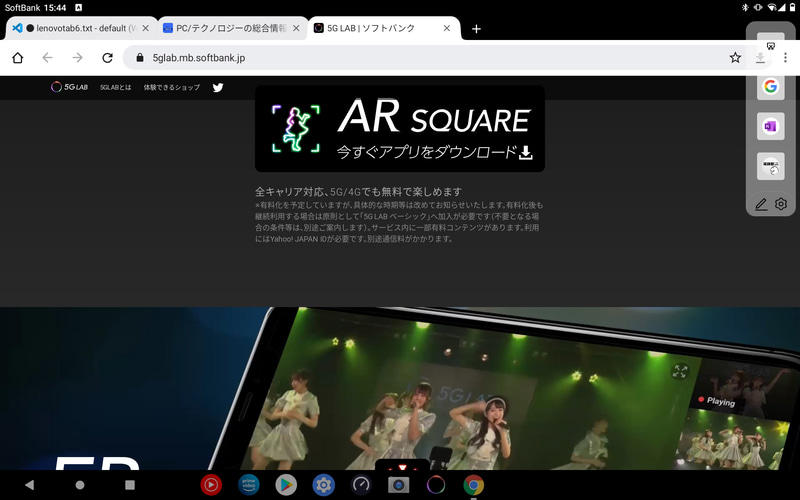Open the 体験できるショップ link

click(171, 87)
